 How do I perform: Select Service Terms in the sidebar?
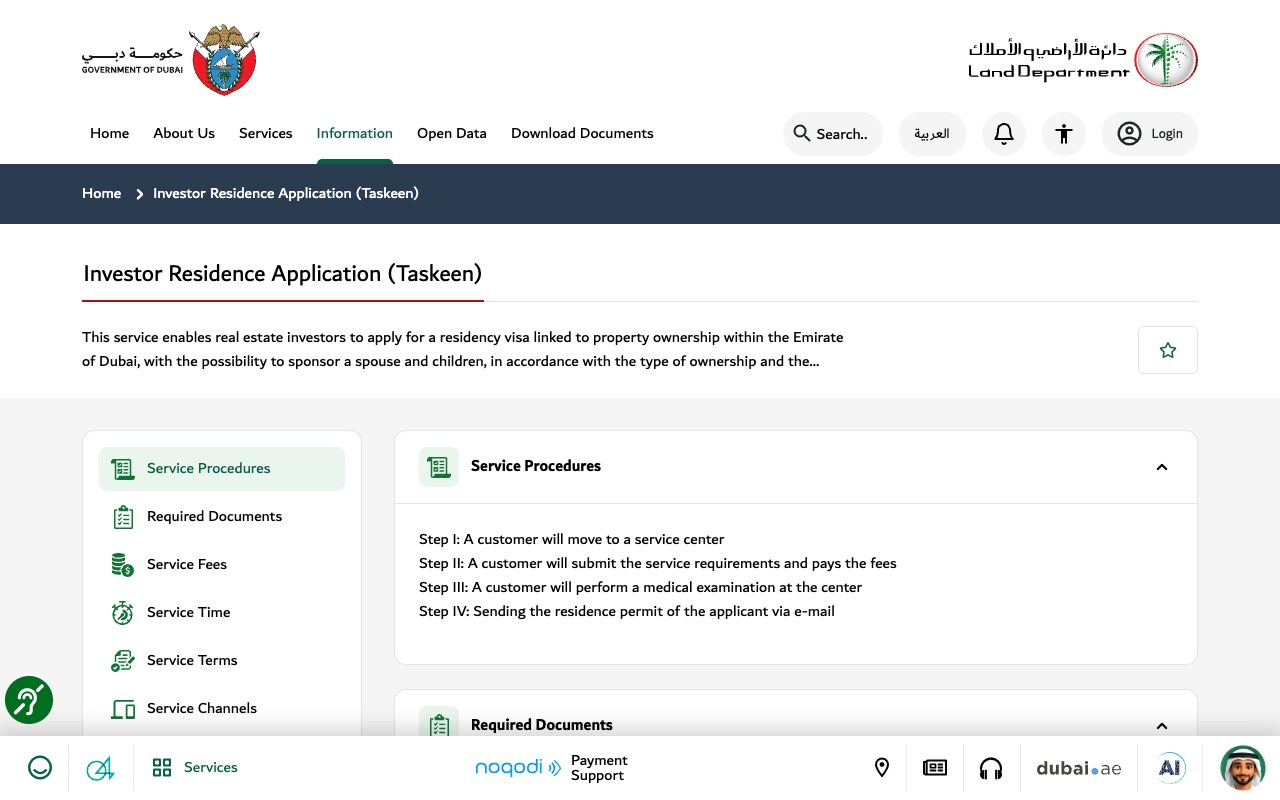222,661
